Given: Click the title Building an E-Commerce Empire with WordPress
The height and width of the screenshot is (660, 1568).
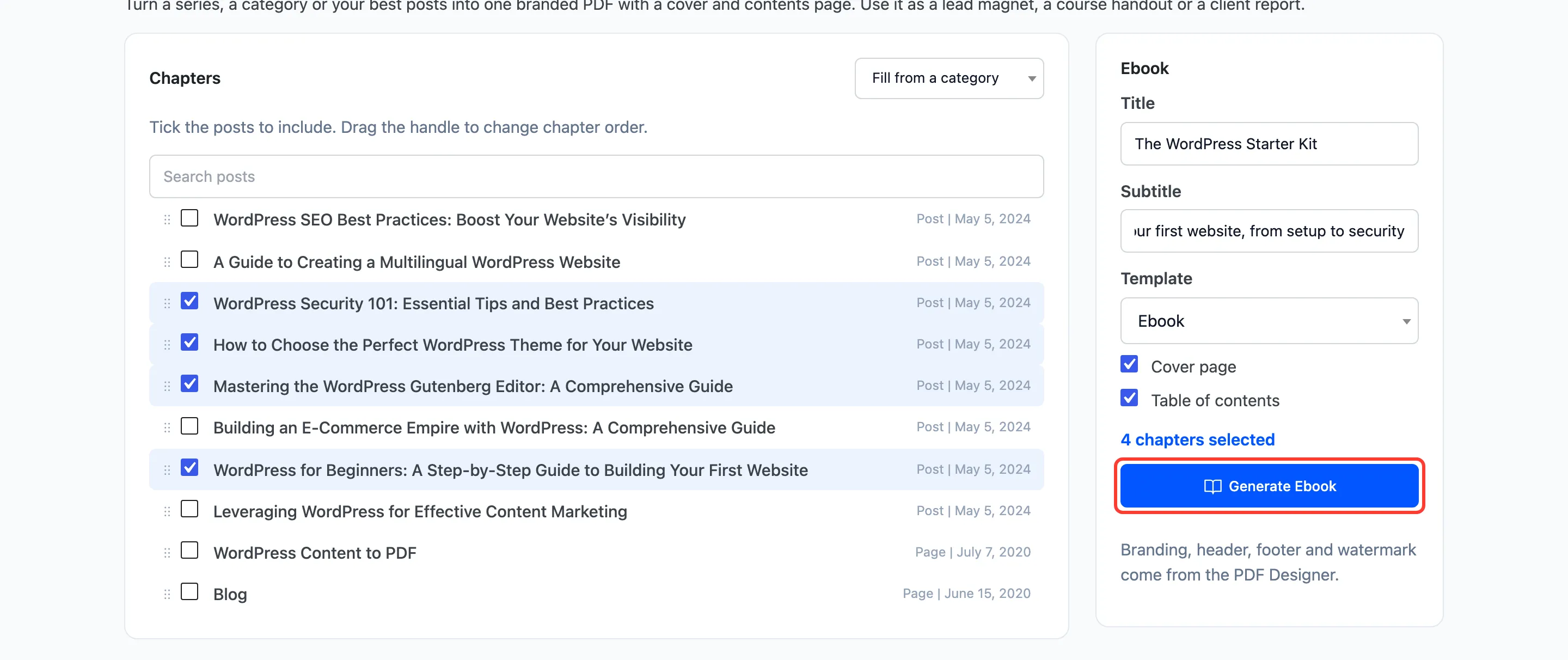Looking at the screenshot, I should (494, 428).
